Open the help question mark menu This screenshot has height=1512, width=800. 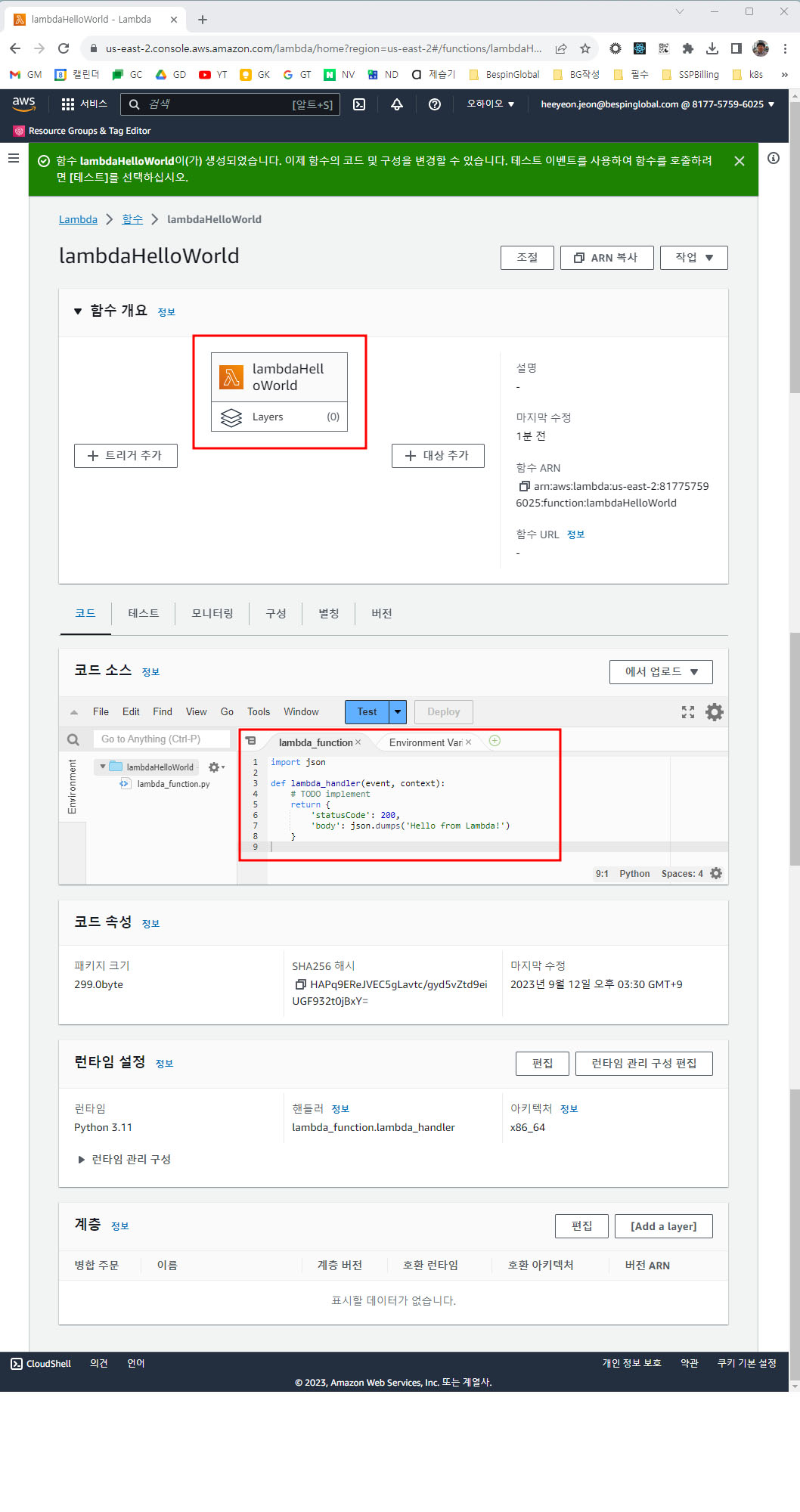(x=435, y=104)
